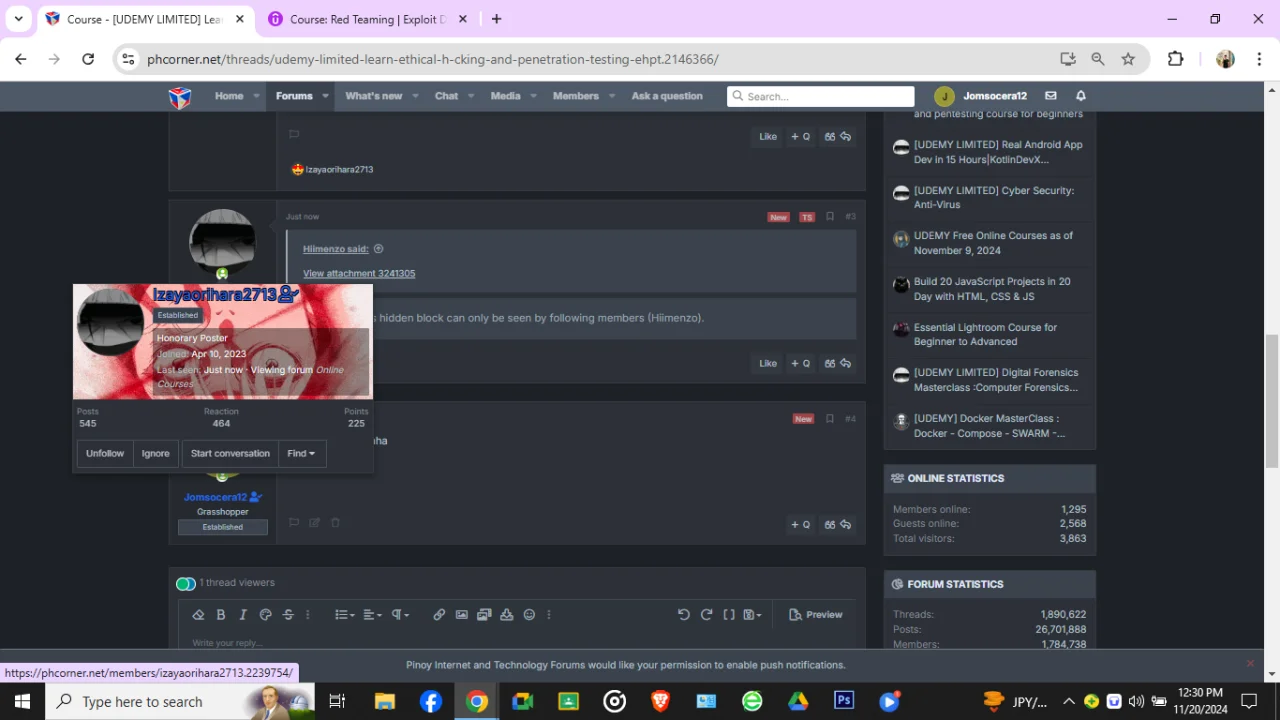Redo edit in reply editor
The height and width of the screenshot is (720, 1280).
pyautogui.click(x=706, y=615)
